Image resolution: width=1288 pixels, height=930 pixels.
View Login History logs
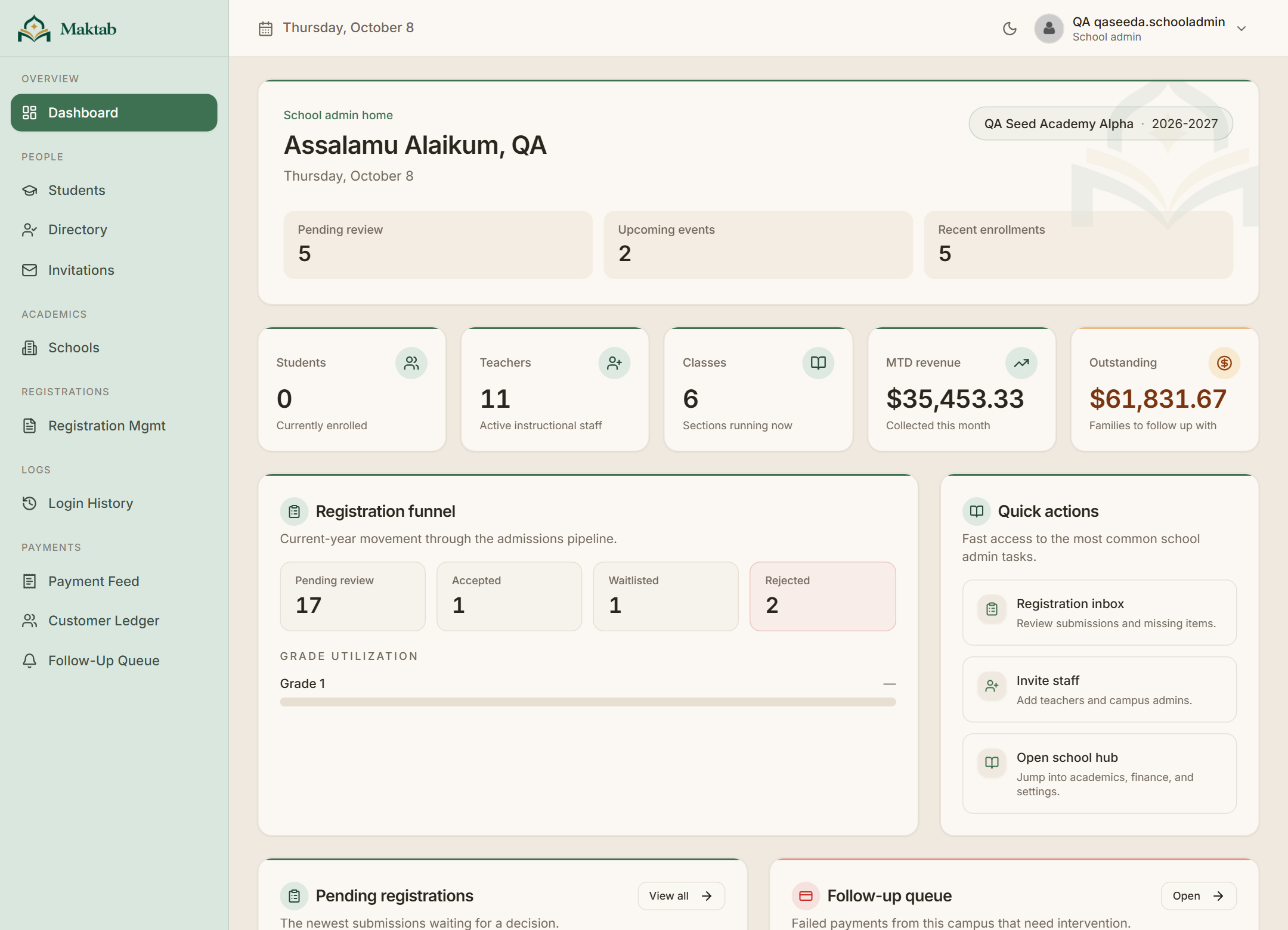(x=114, y=503)
